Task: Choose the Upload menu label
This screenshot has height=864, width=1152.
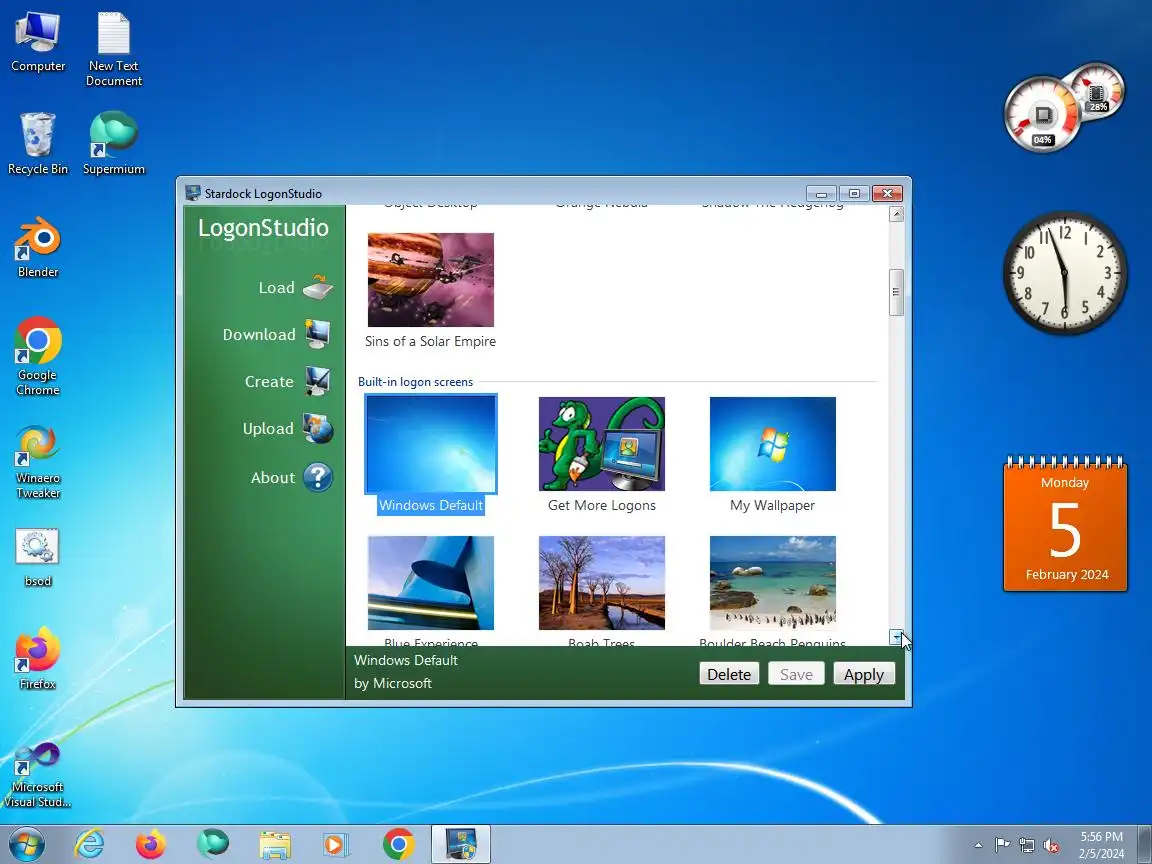Action: coord(268,429)
